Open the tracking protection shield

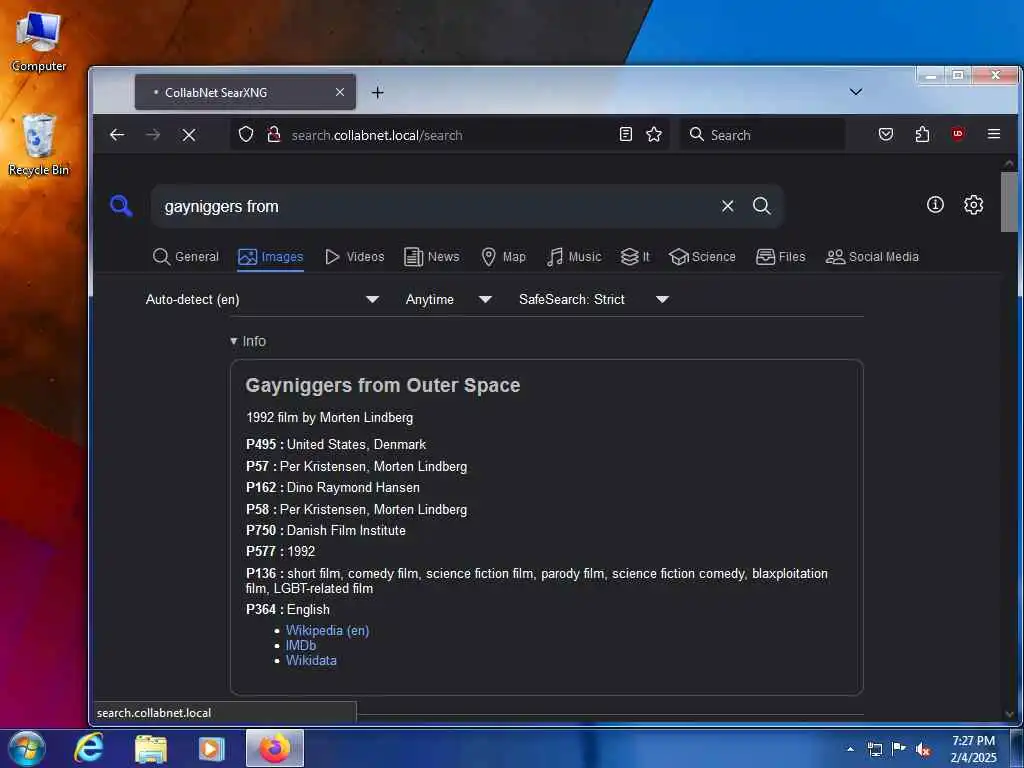[x=246, y=135]
